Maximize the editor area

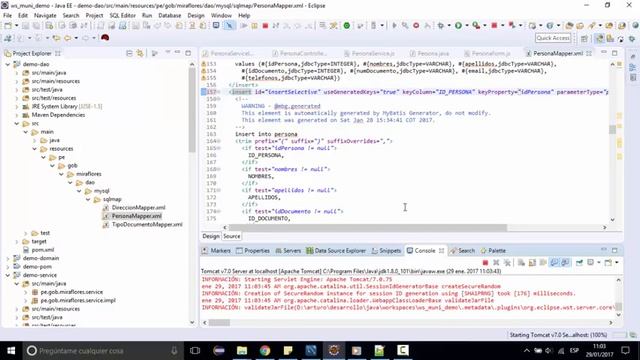[615, 53]
